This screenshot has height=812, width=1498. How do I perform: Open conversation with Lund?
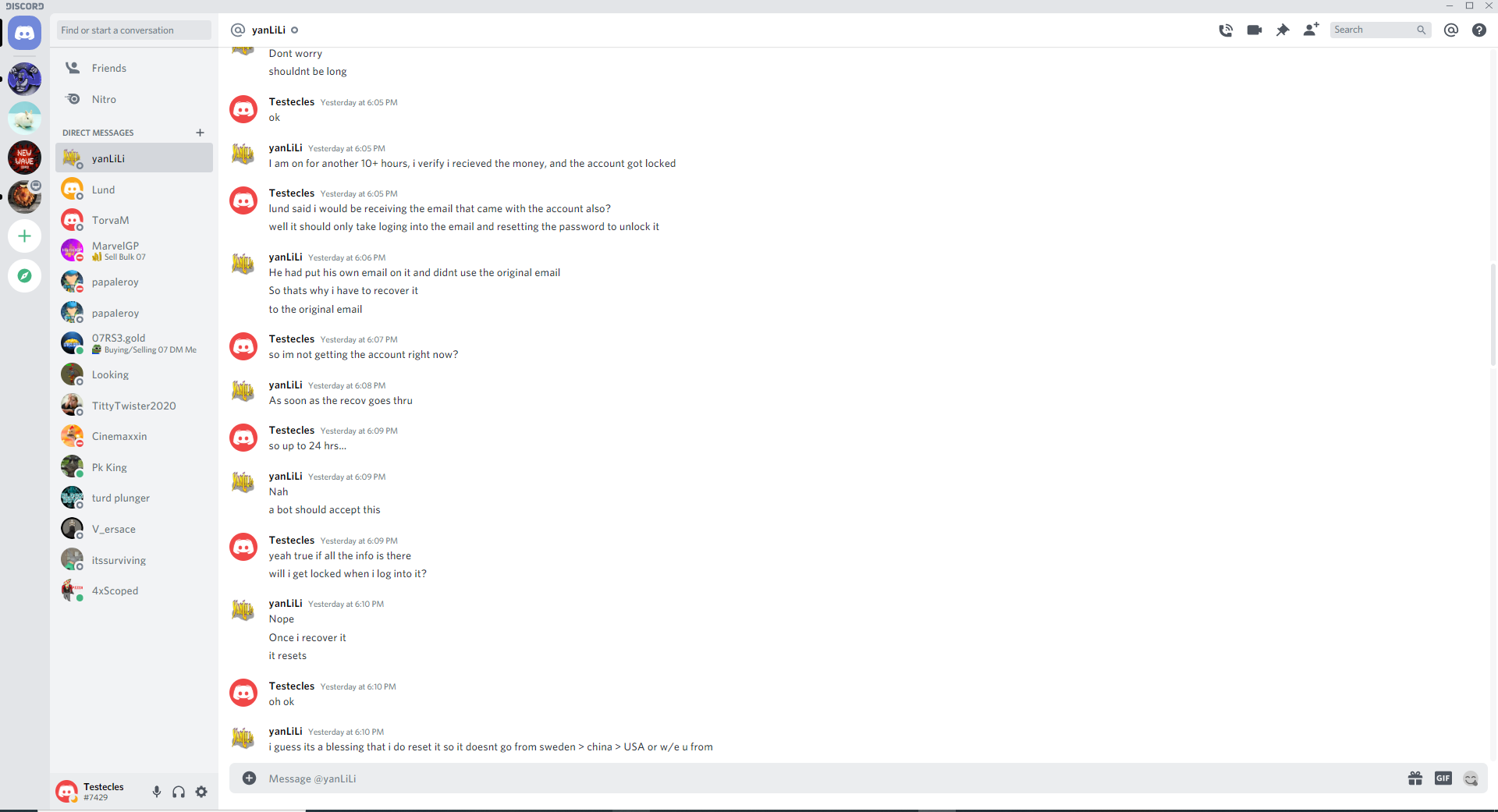(134, 190)
